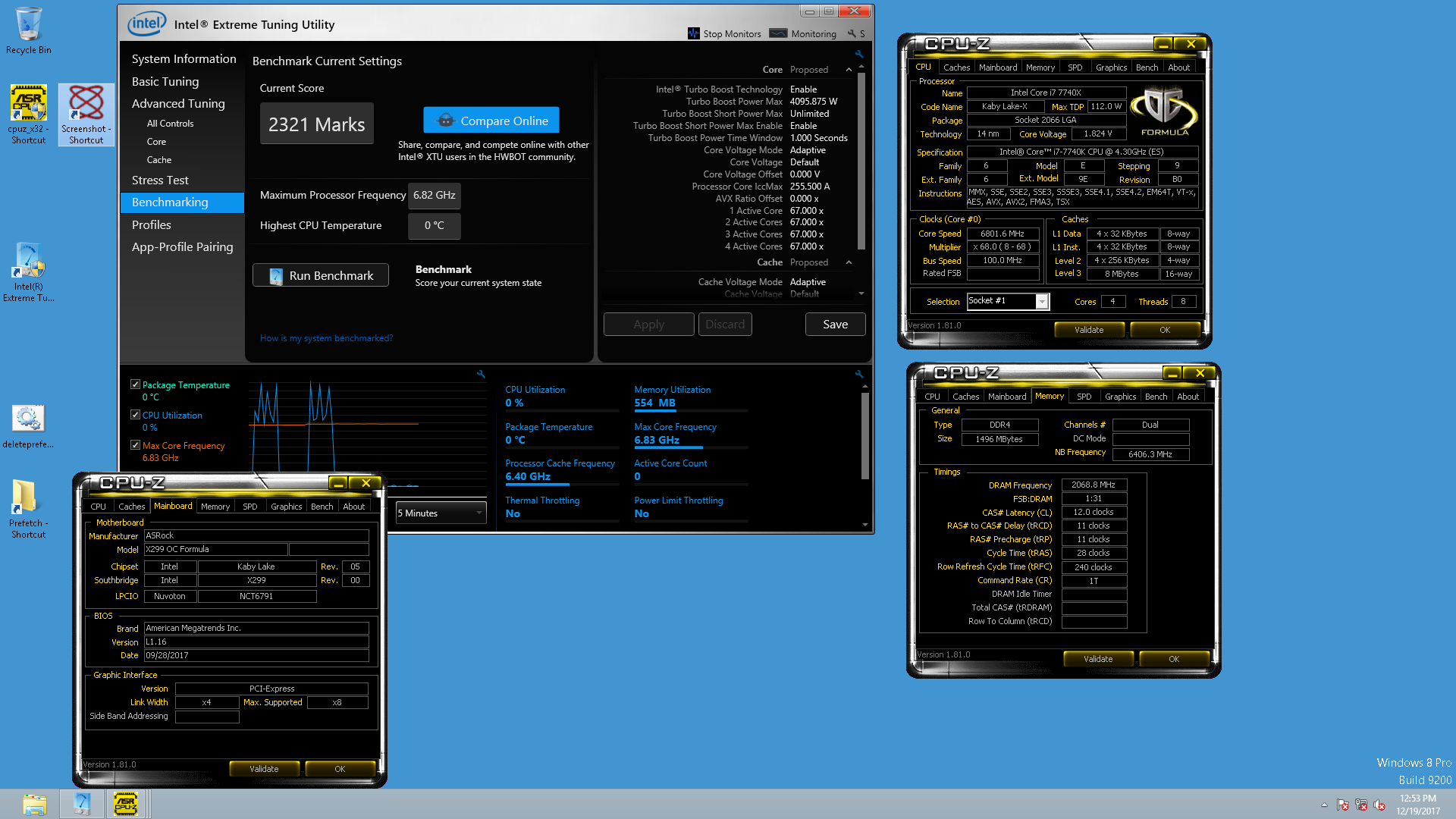The height and width of the screenshot is (819, 1456).
Task: Open the cpuz_x32 Shortcut desktop icon
Action: (x=28, y=115)
